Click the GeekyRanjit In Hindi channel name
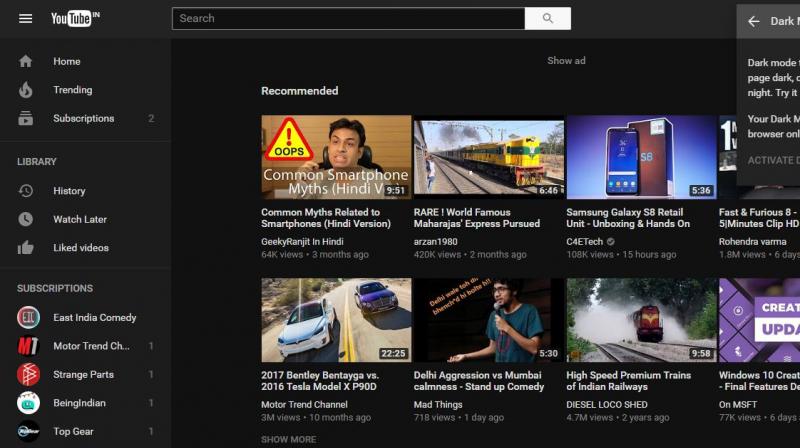 coord(302,242)
